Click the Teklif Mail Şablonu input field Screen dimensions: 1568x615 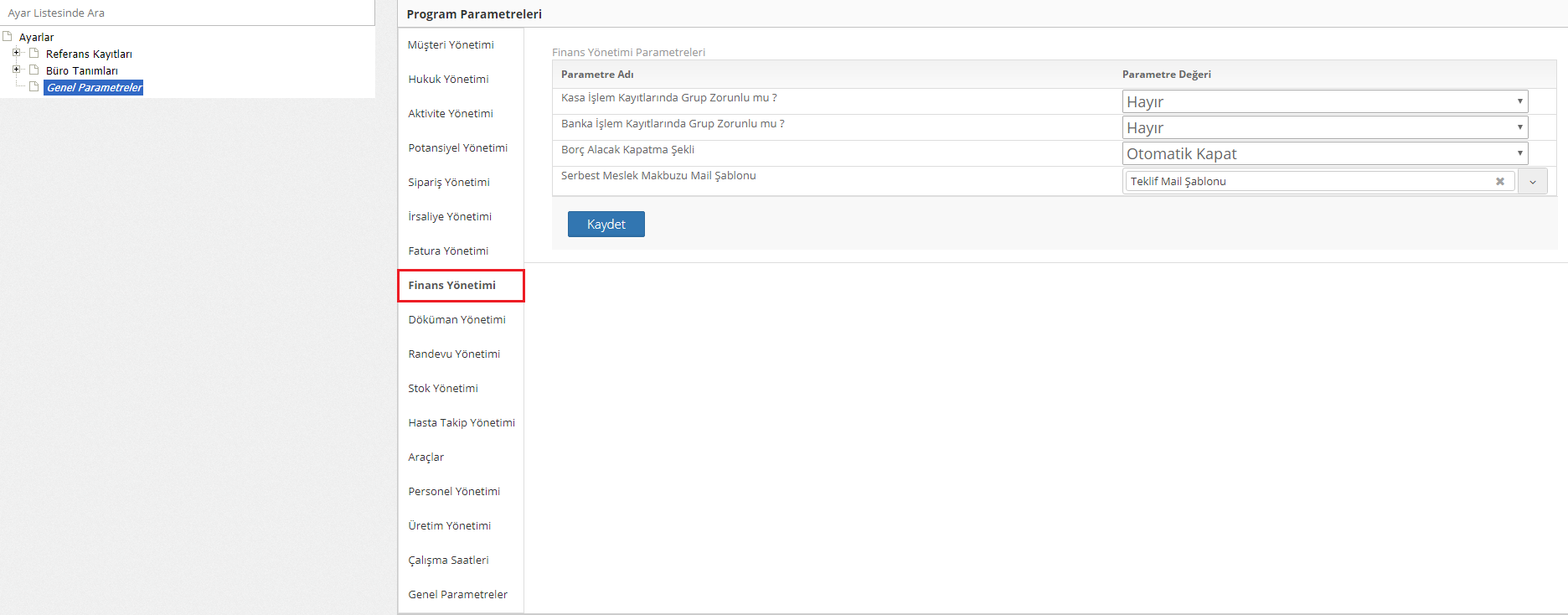1307,181
